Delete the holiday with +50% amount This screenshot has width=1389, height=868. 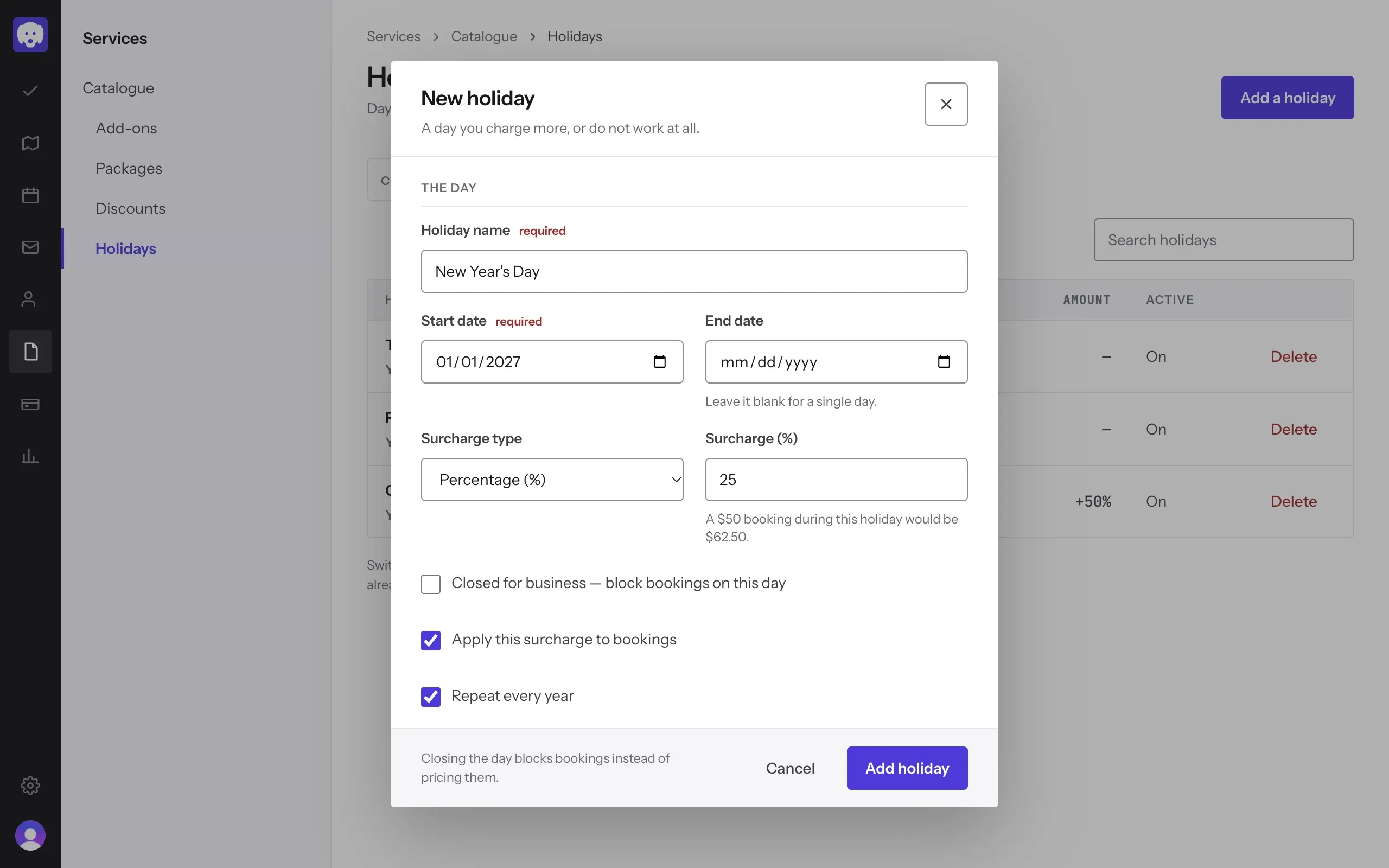pyautogui.click(x=1294, y=501)
